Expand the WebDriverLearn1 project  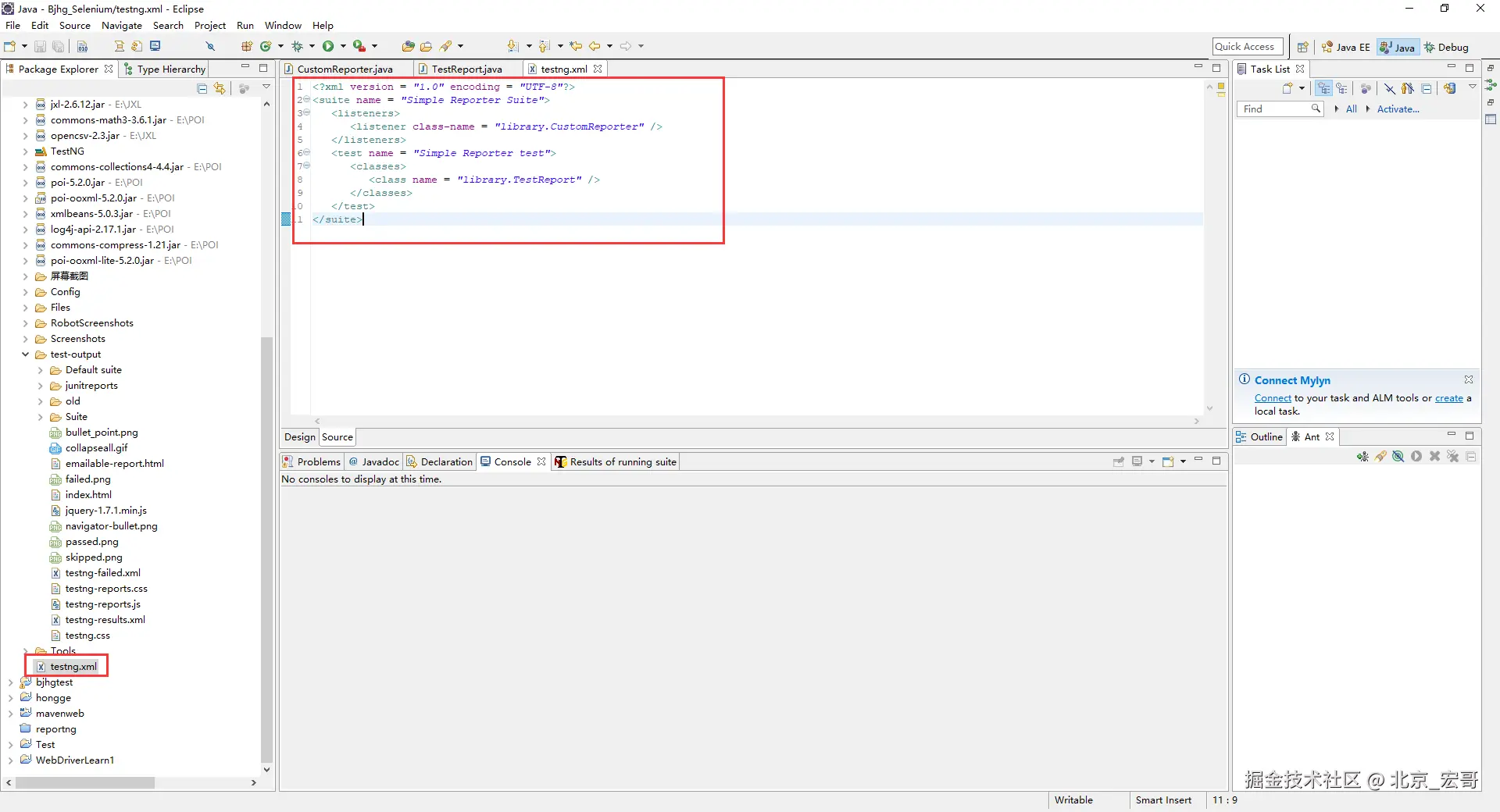coord(11,760)
